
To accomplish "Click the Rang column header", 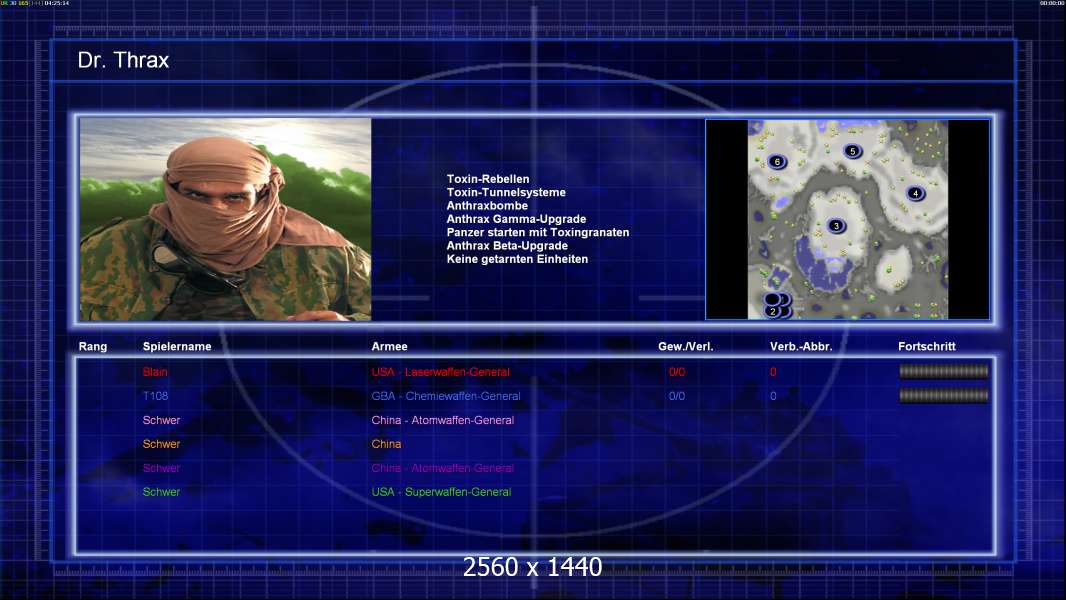I will (92, 347).
